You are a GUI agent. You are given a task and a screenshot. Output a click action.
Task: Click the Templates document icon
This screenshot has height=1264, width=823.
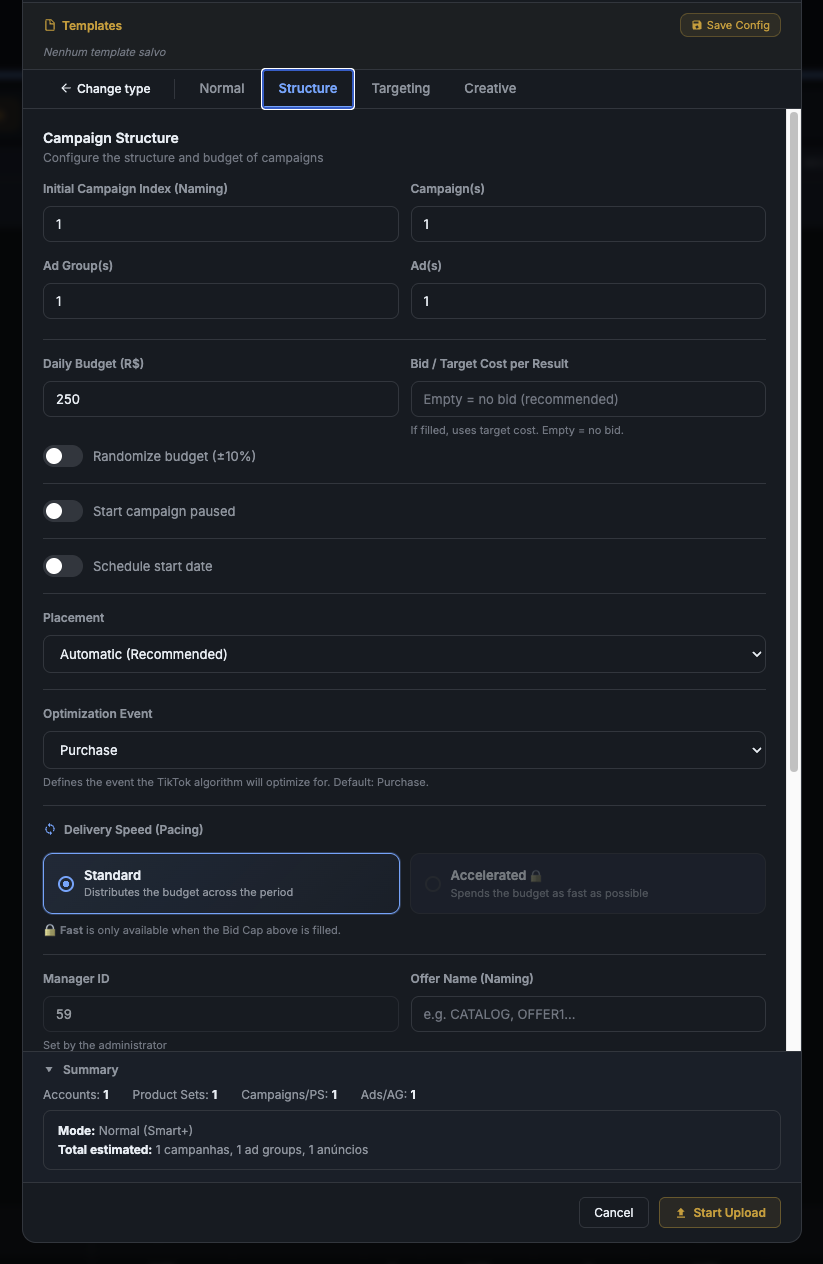pos(50,25)
